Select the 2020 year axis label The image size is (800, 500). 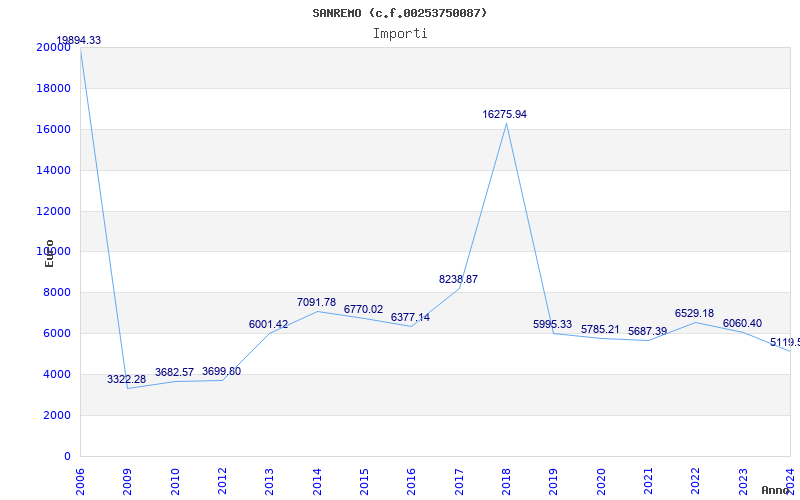[x=601, y=481]
